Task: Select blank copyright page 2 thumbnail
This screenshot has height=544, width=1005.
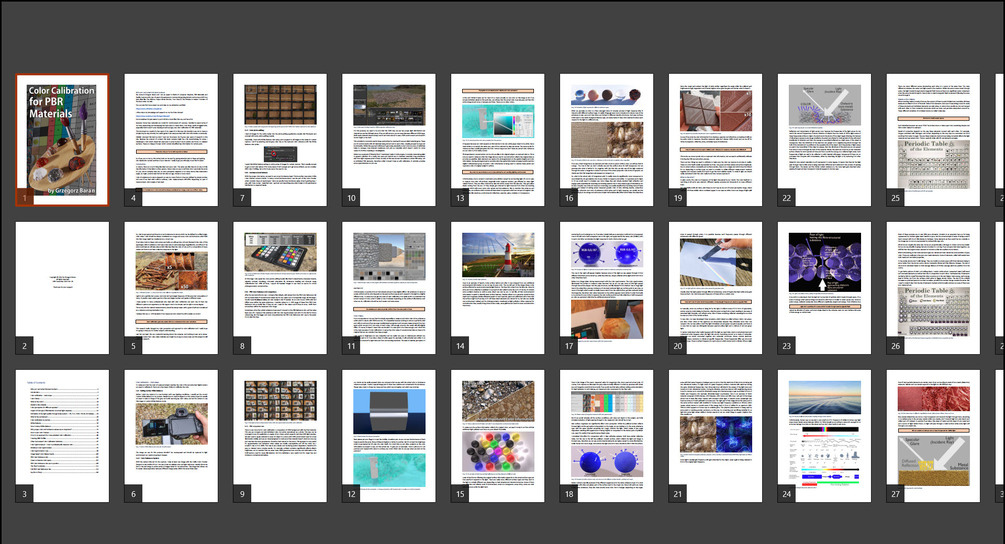Action: click(x=62, y=288)
